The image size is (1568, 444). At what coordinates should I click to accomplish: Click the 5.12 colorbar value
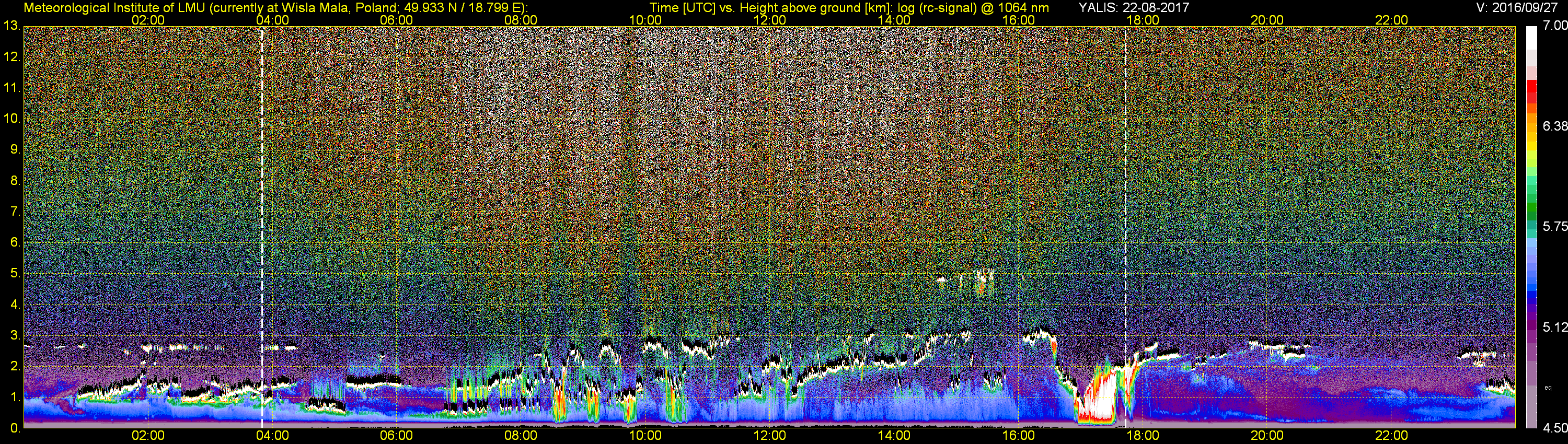coord(1555,328)
